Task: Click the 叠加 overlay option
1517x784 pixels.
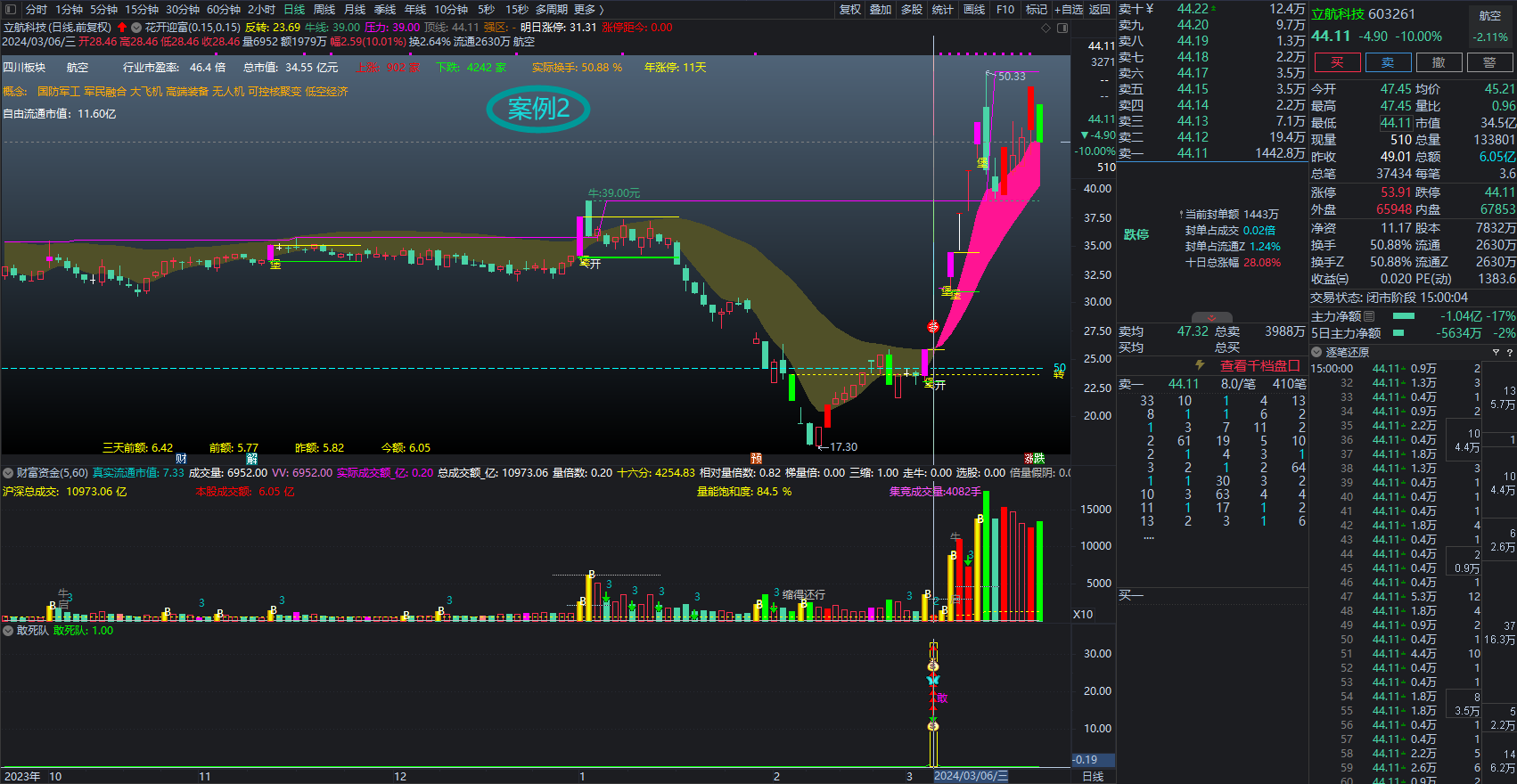Action: pos(881,9)
